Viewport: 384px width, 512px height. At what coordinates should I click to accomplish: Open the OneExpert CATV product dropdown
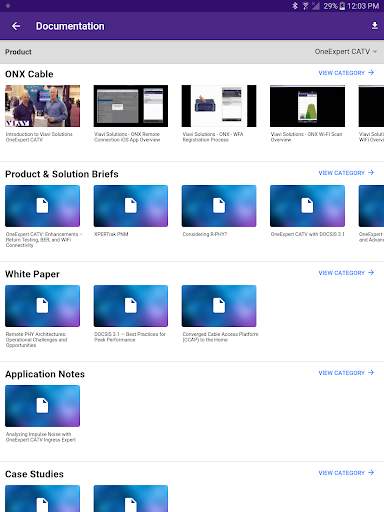point(346,52)
